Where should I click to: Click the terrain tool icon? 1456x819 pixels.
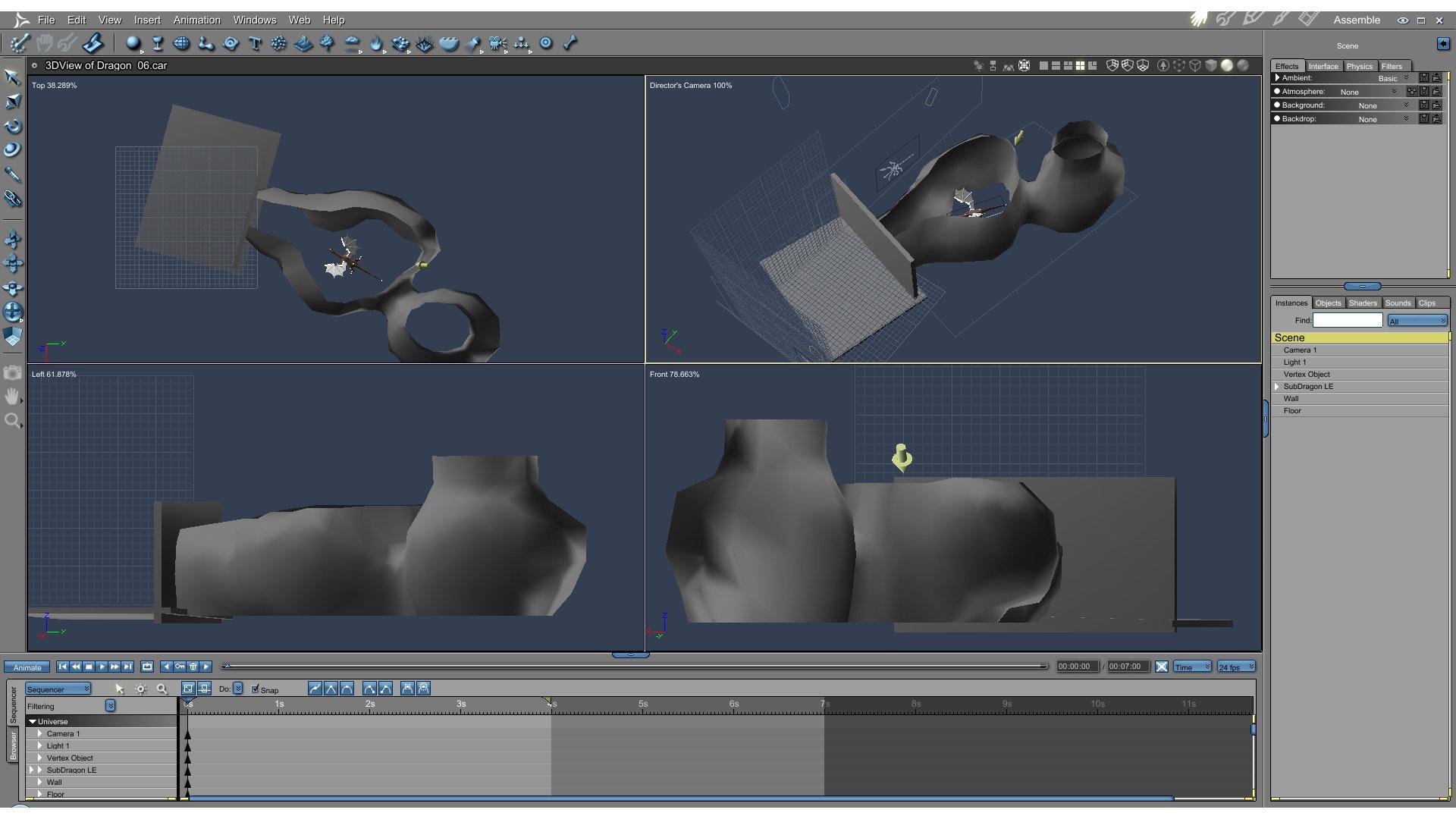pyautogui.click(x=303, y=43)
